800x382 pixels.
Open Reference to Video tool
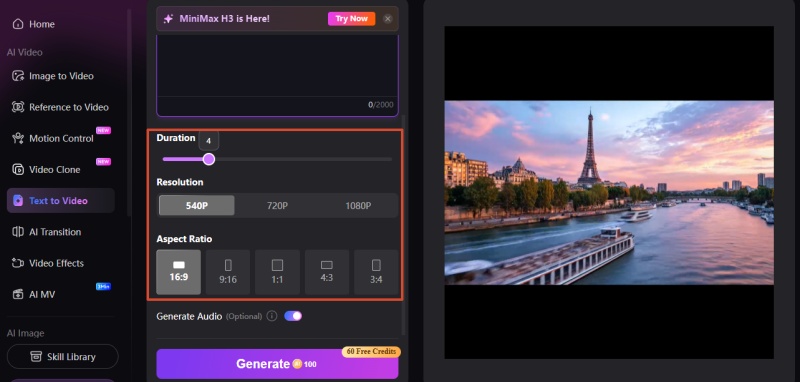click(x=60, y=107)
